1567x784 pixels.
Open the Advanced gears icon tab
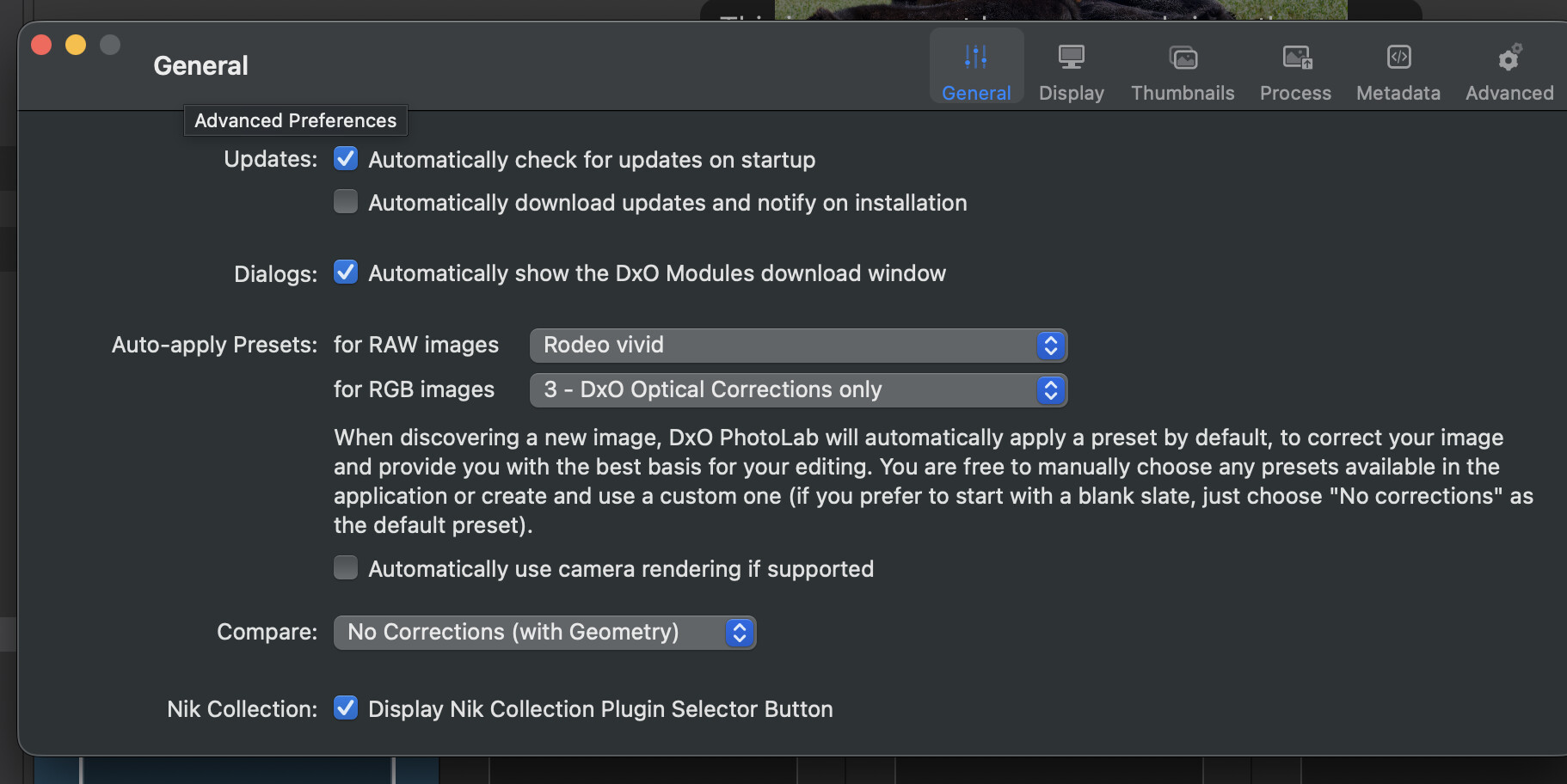click(x=1510, y=57)
